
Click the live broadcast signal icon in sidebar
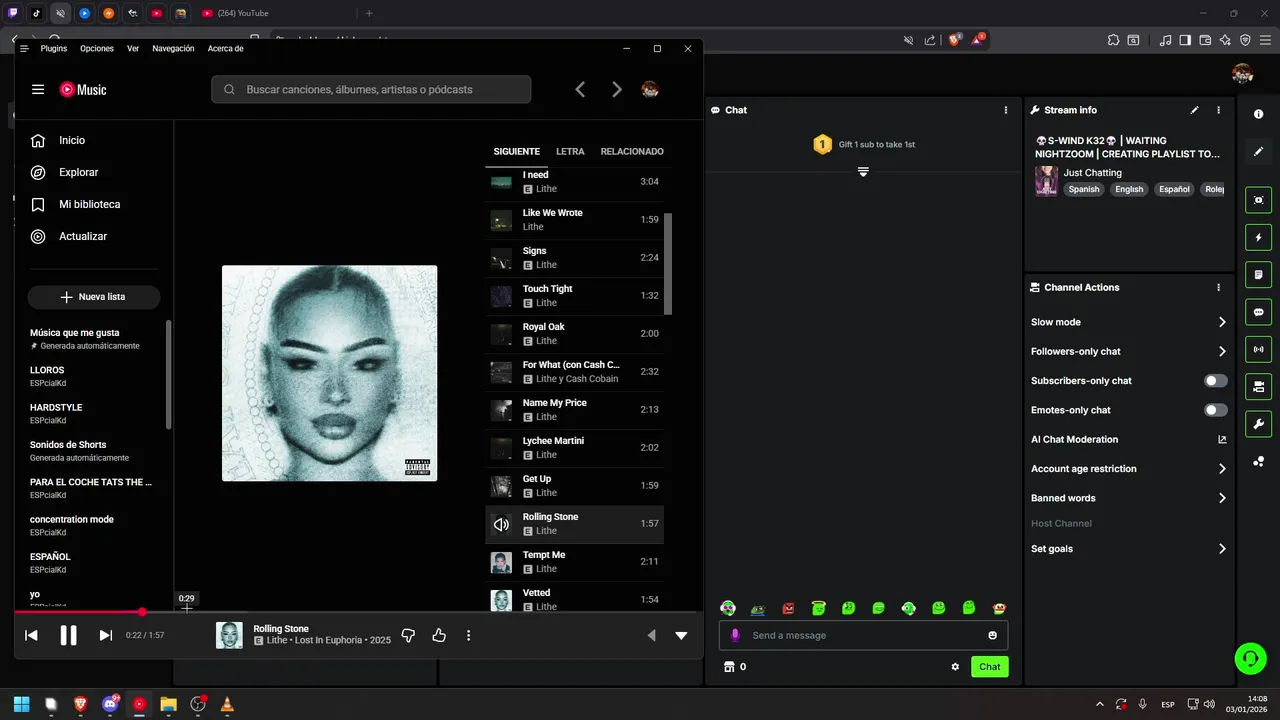click(x=1258, y=349)
